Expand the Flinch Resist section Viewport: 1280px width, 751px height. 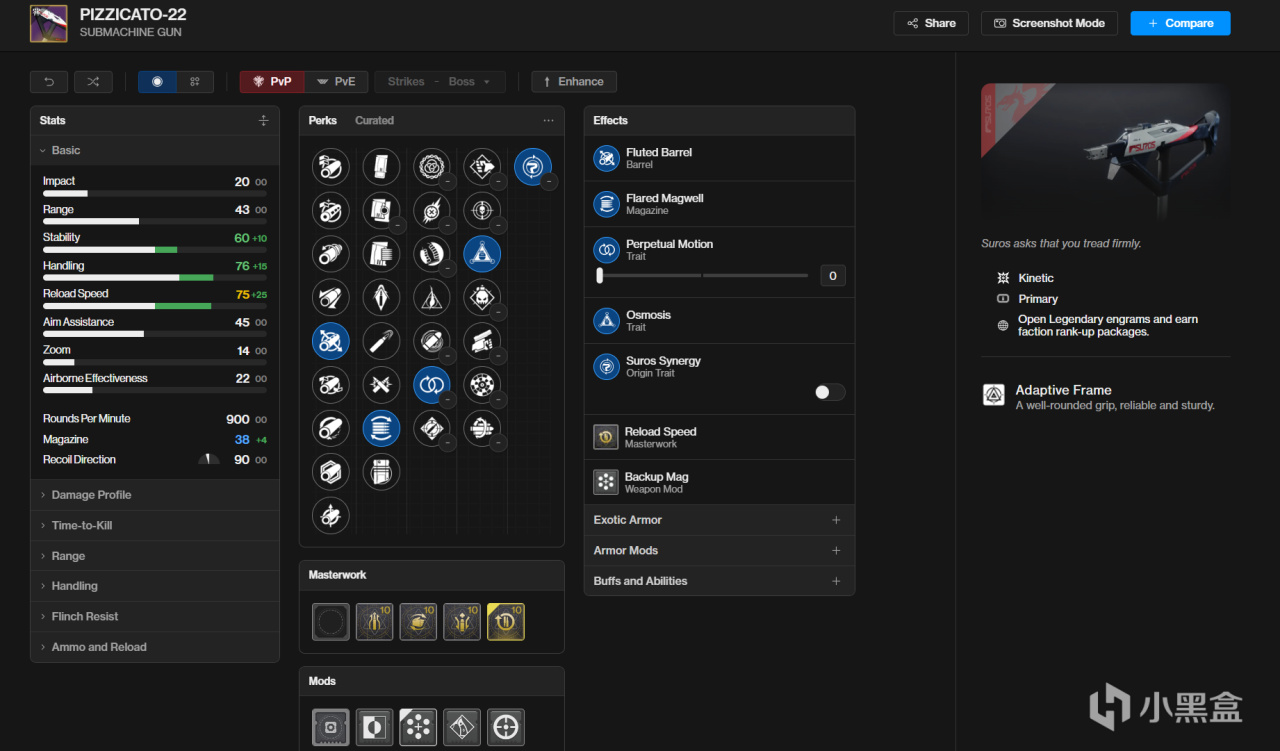155,617
